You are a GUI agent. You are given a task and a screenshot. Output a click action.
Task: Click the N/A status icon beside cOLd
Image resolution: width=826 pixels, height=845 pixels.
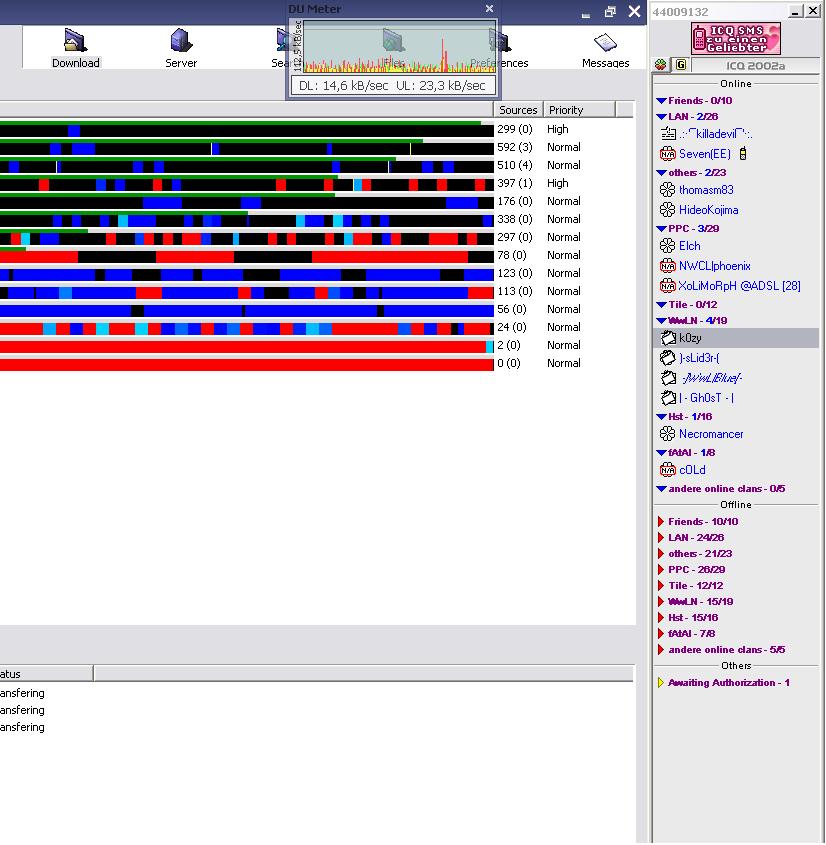pyautogui.click(x=668, y=470)
